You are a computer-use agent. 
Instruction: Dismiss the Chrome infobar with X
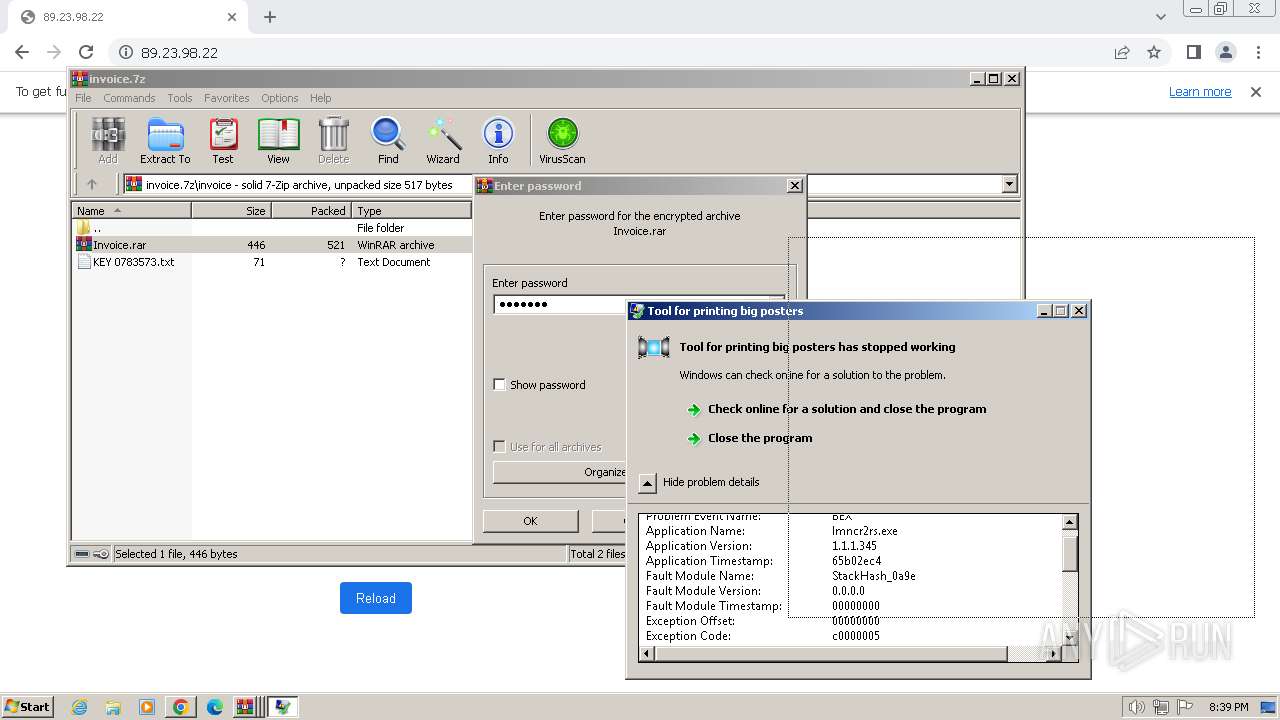(x=1256, y=91)
